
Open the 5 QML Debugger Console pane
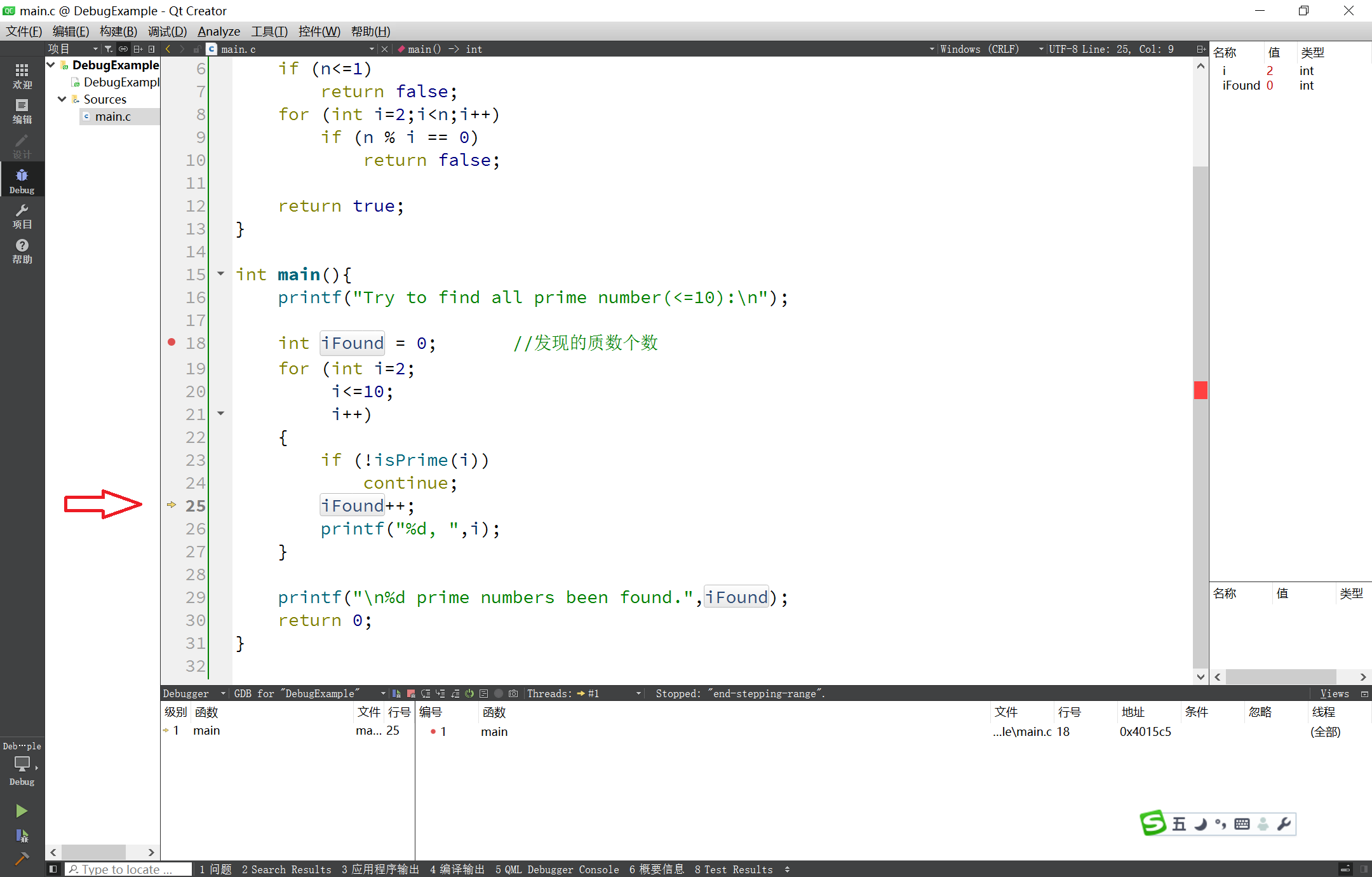tap(557, 869)
